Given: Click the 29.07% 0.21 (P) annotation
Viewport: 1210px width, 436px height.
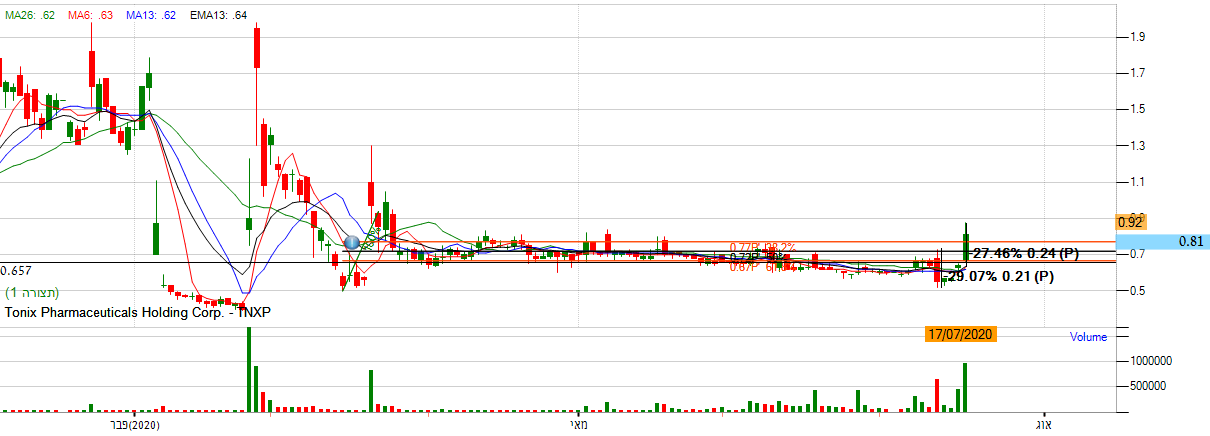Looking at the screenshot, I should tap(1000, 276).
